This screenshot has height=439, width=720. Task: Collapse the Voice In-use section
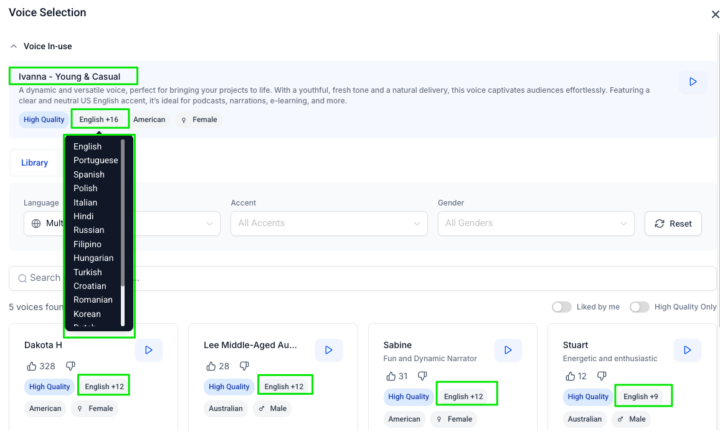(x=14, y=46)
